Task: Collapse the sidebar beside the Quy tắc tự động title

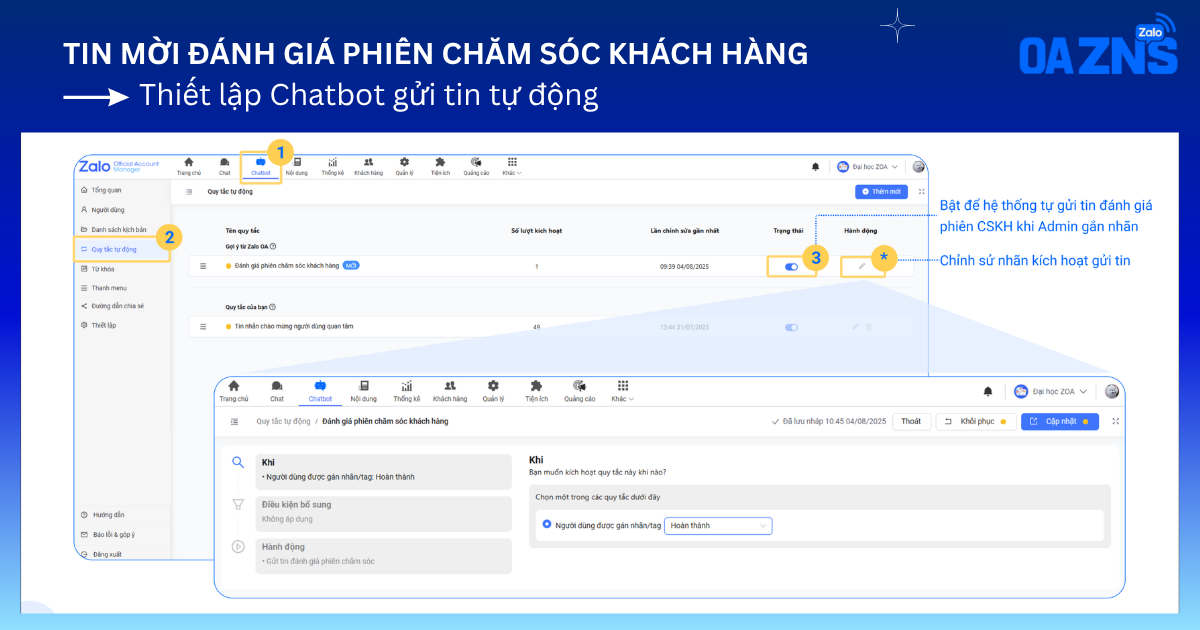Action: [189, 191]
